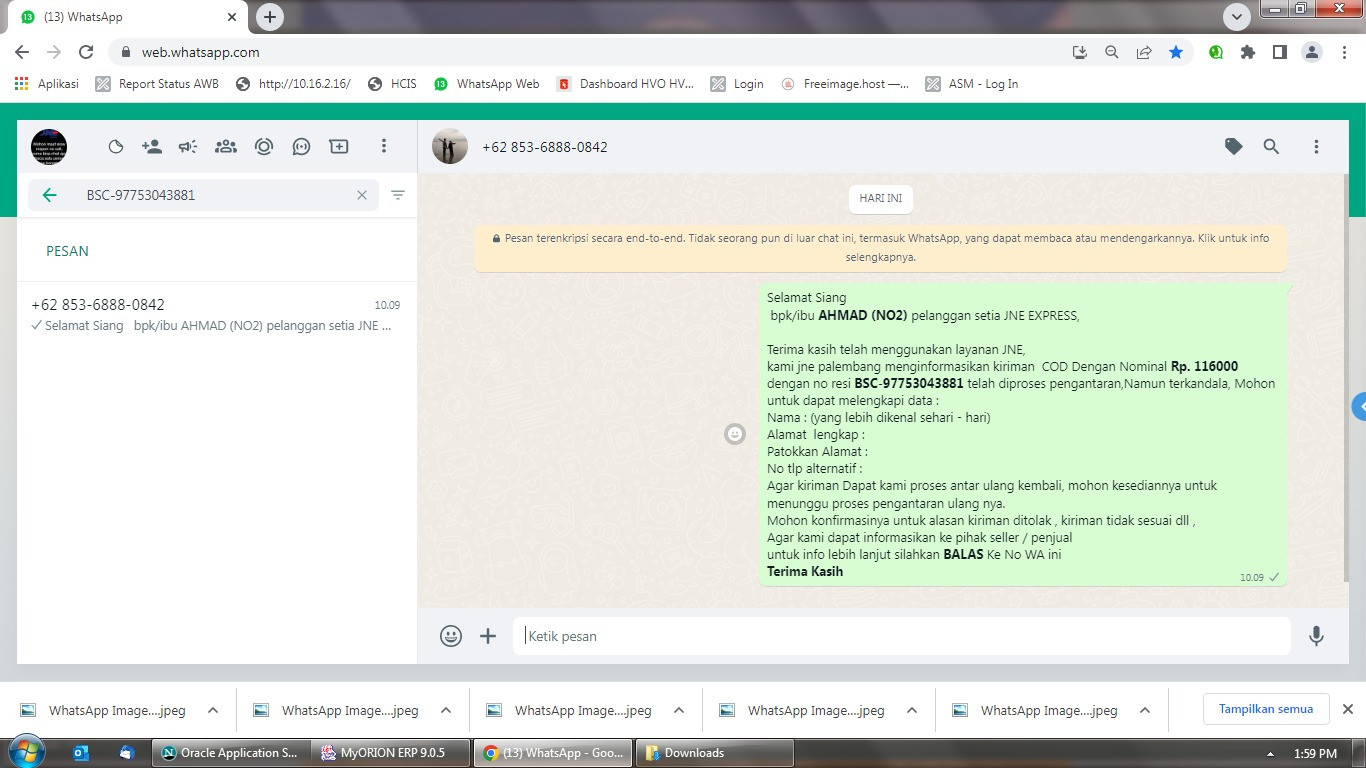
Task: Open own profile picture in WhatsApp sidebar
Action: click(x=49, y=147)
